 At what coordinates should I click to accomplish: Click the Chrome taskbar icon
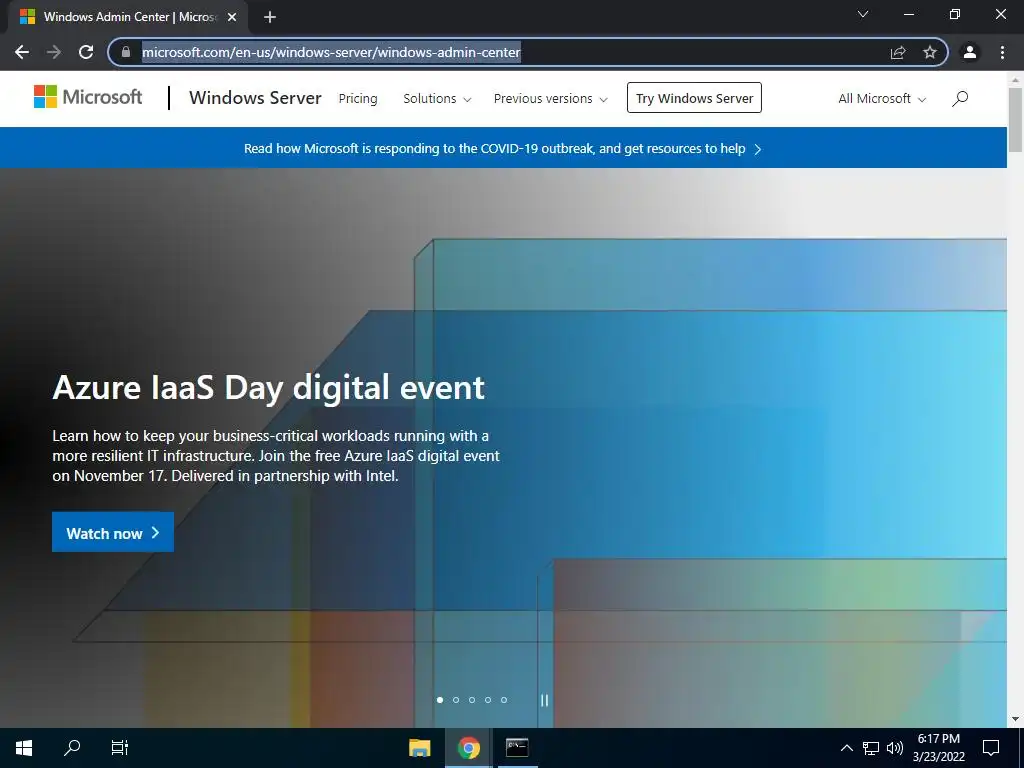[x=469, y=748]
